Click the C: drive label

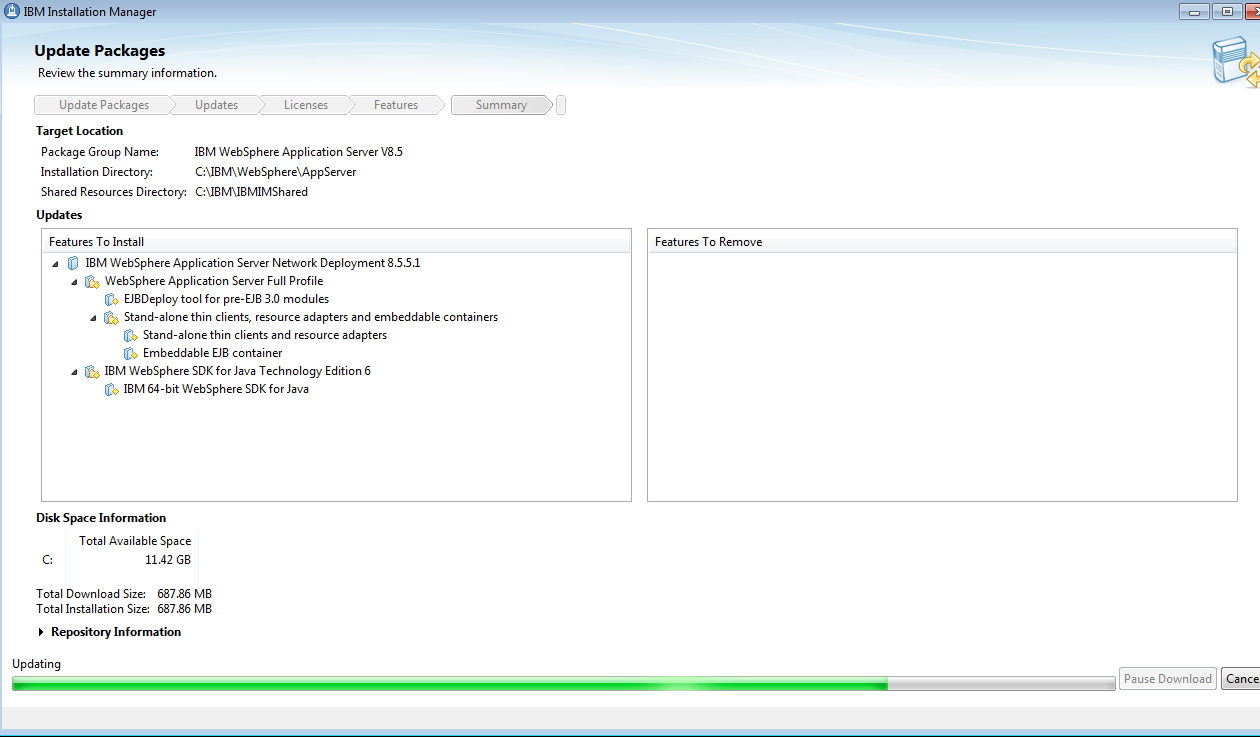pos(47,560)
